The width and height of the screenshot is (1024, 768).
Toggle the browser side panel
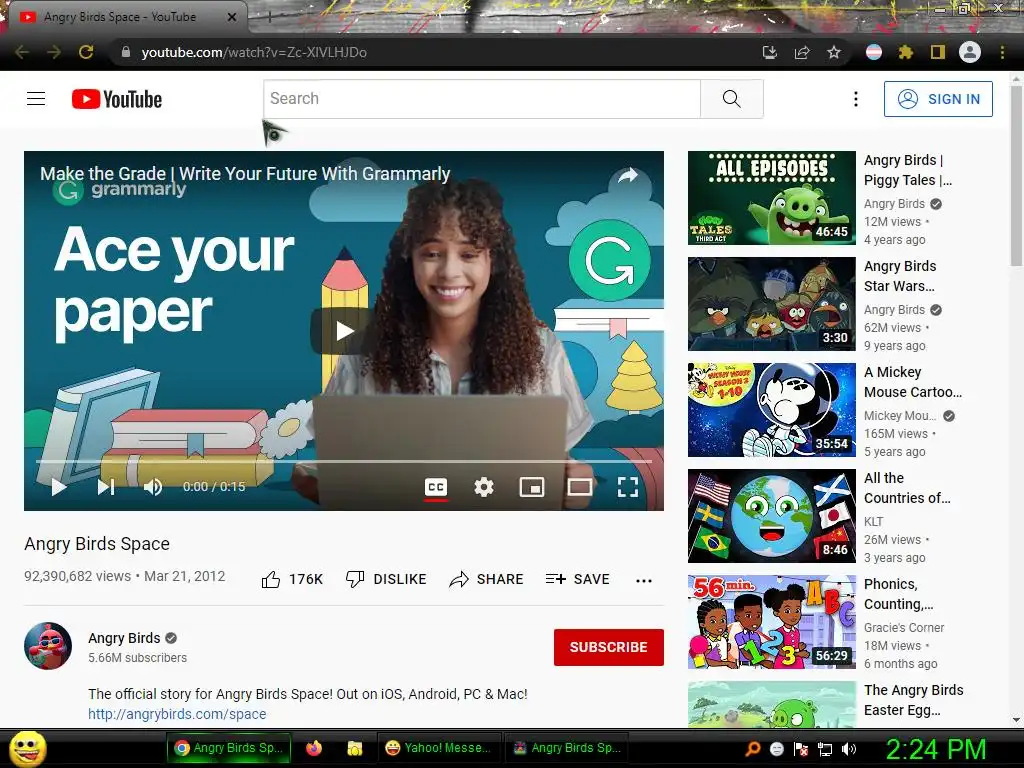[938, 52]
